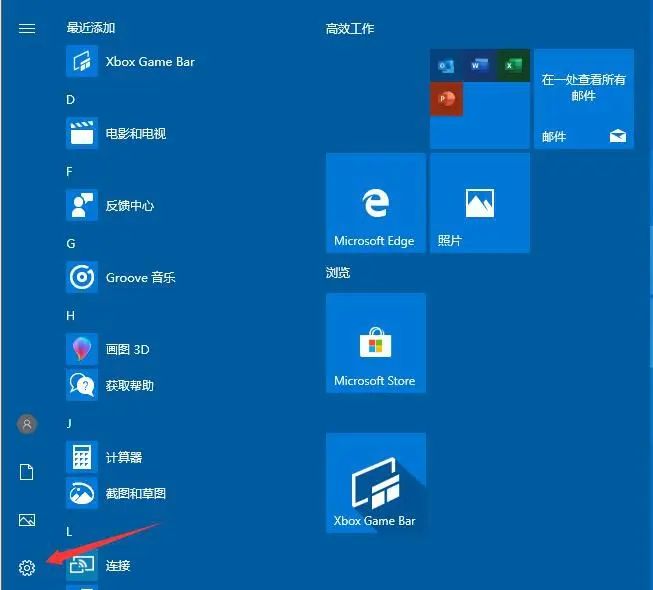Open 截图和草图 app icon
653x590 pixels.
coord(82,493)
